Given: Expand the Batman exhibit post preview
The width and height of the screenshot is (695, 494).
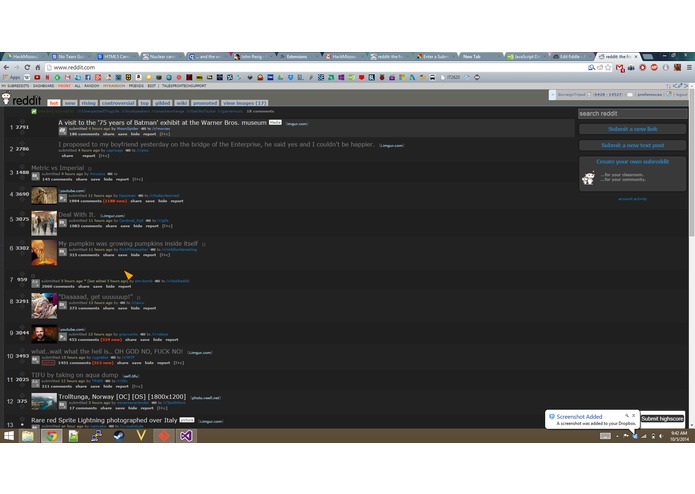Looking at the screenshot, I should pos(62,131).
